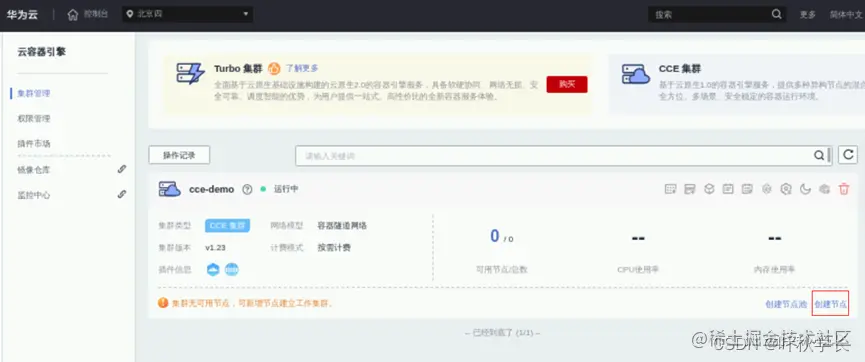Click the help question mark beside cce-demo

coord(247,189)
